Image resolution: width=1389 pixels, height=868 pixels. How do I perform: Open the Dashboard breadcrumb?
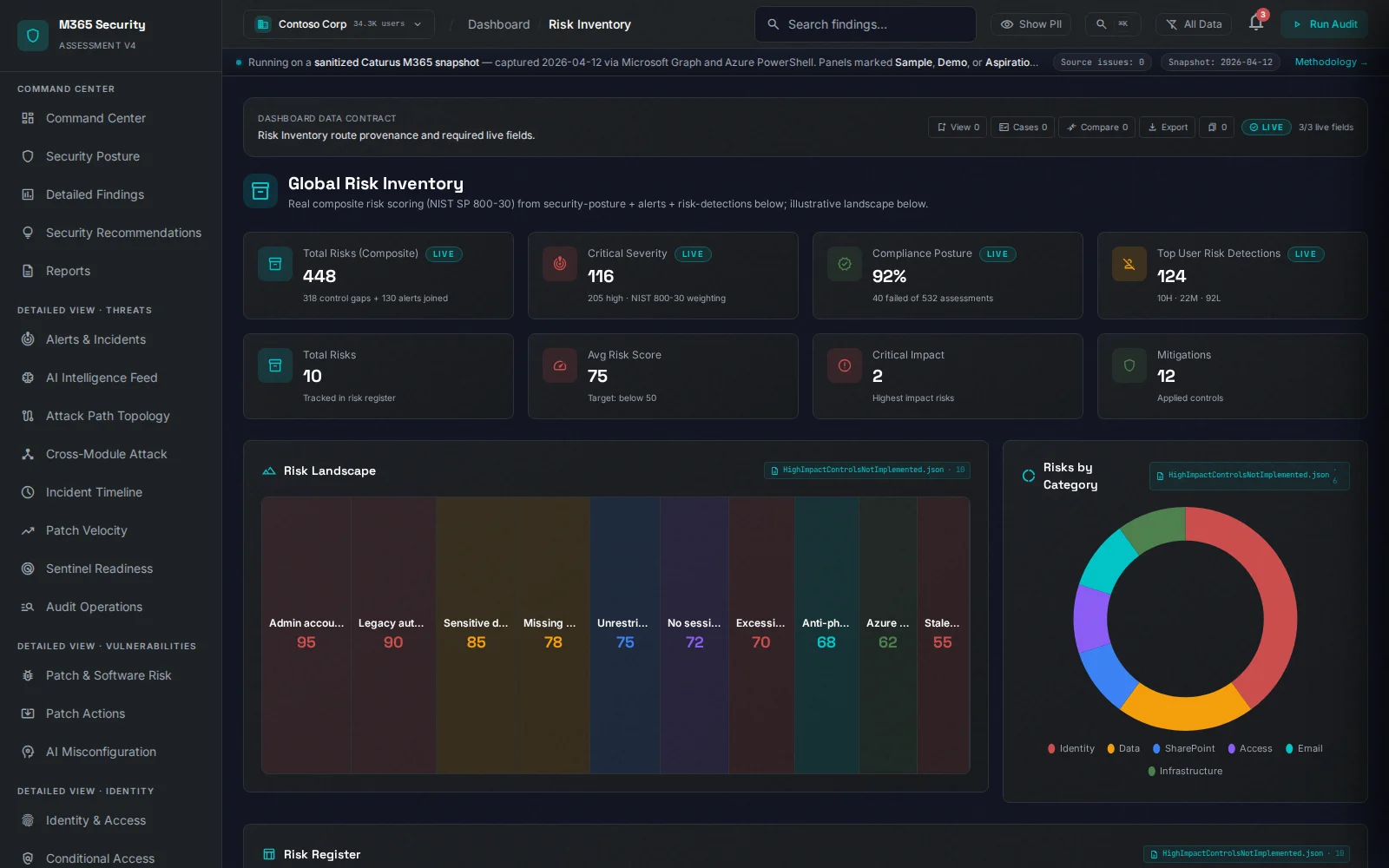[x=498, y=24]
